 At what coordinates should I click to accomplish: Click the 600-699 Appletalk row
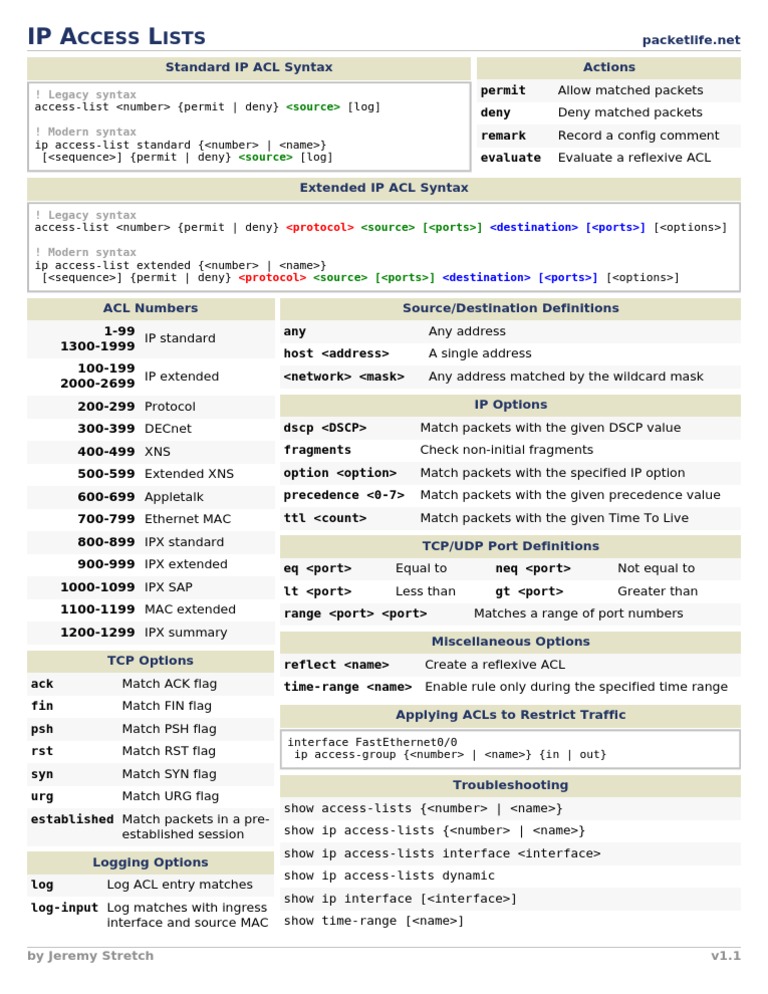(x=150, y=496)
